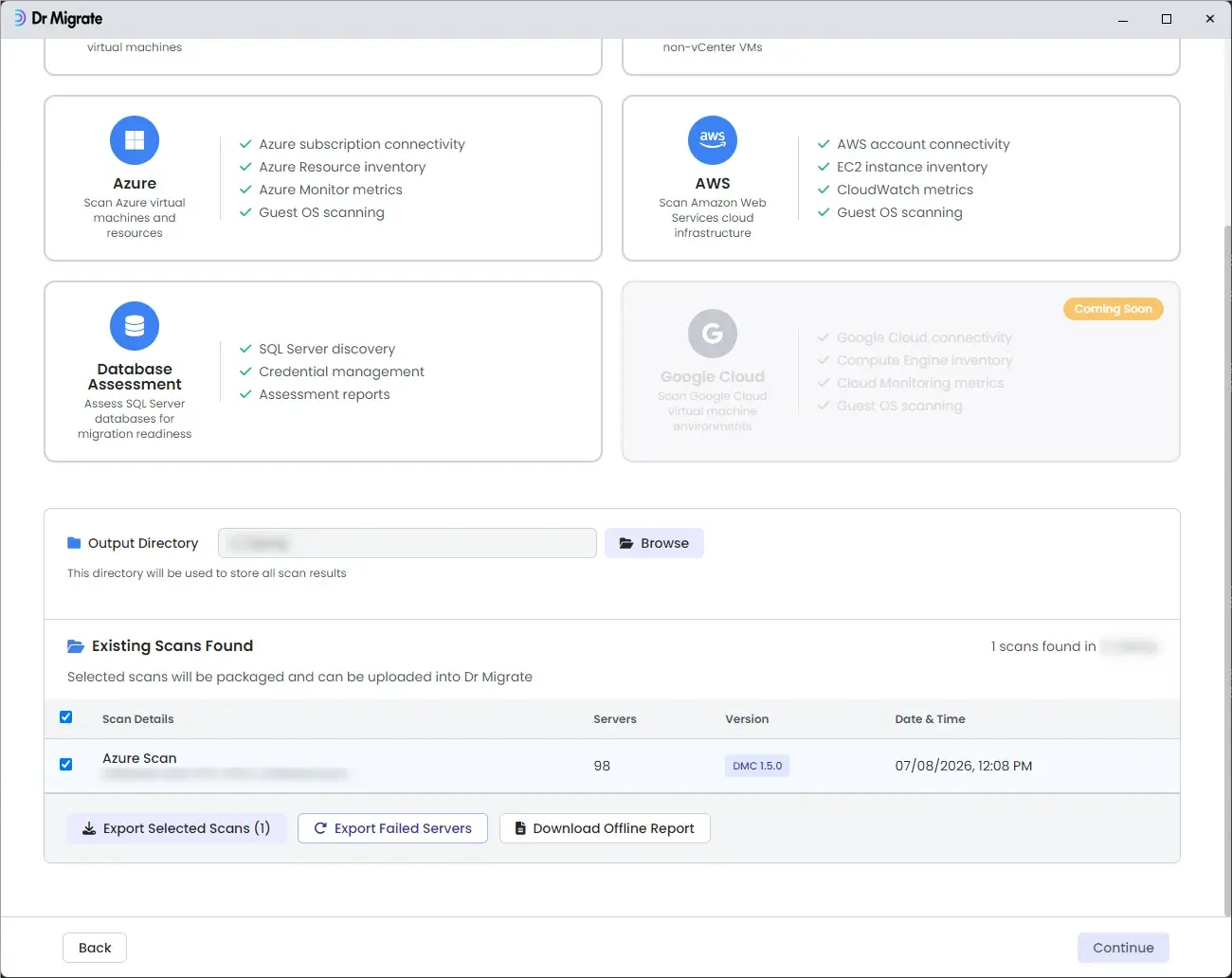Screen dimensions: 1232x978
Task: Download the Offline Report
Action: click(x=605, y=828)
